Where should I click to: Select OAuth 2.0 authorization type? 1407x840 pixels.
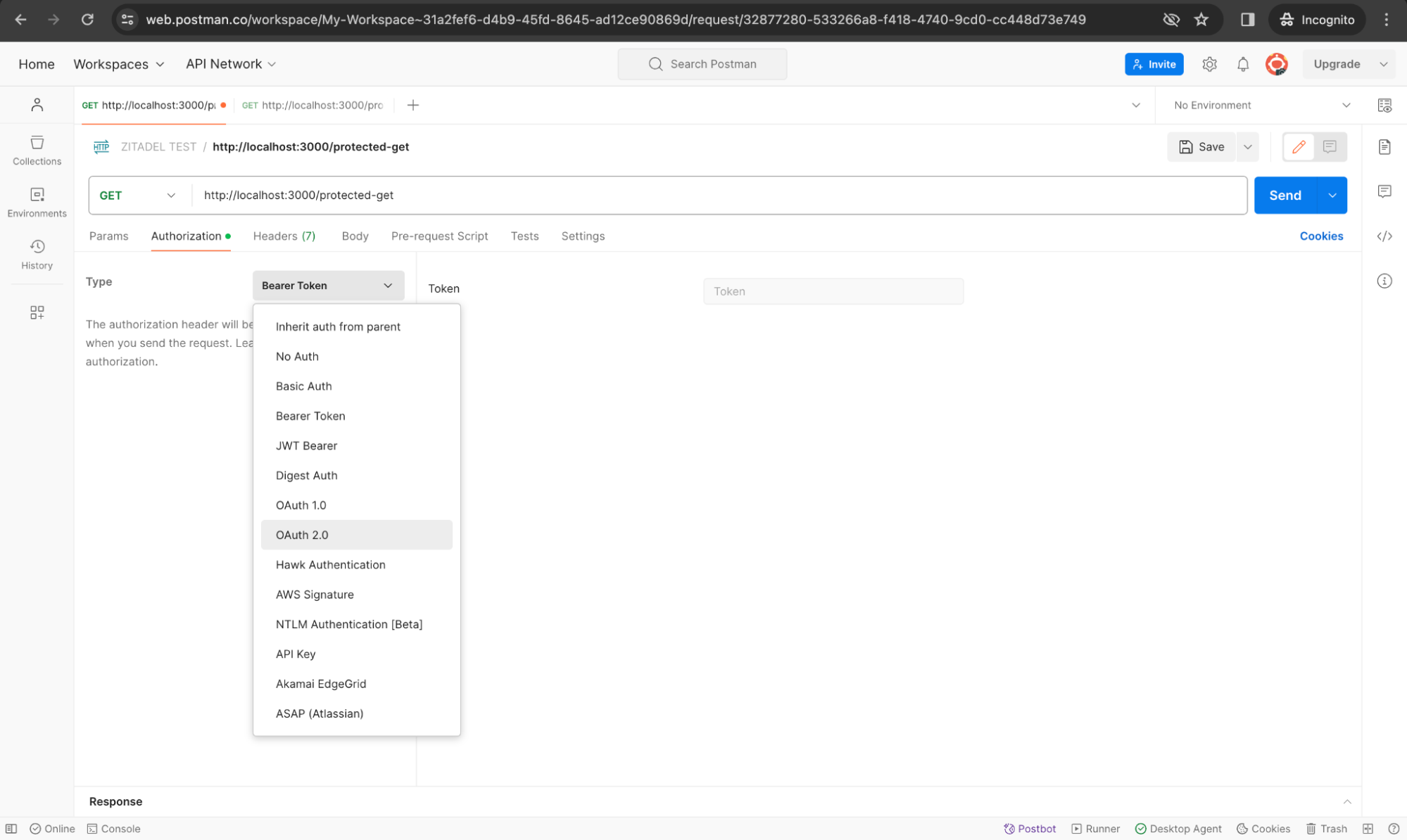click(356, 535)
